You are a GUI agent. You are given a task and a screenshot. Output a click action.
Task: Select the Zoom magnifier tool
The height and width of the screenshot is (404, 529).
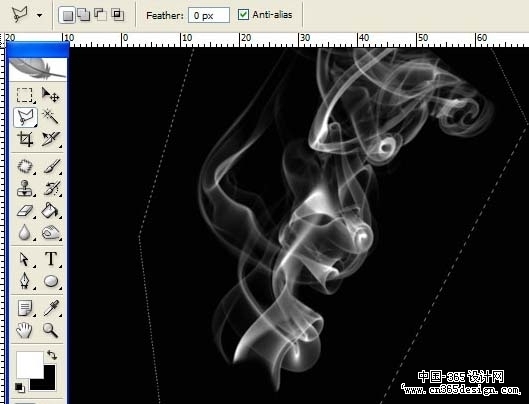[50, 330]
